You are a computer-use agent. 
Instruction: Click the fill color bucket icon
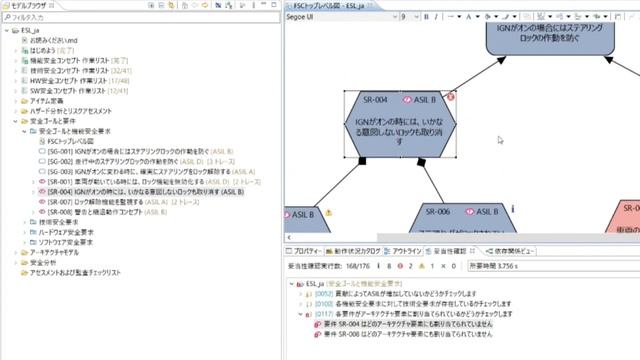tap(488, 17)
